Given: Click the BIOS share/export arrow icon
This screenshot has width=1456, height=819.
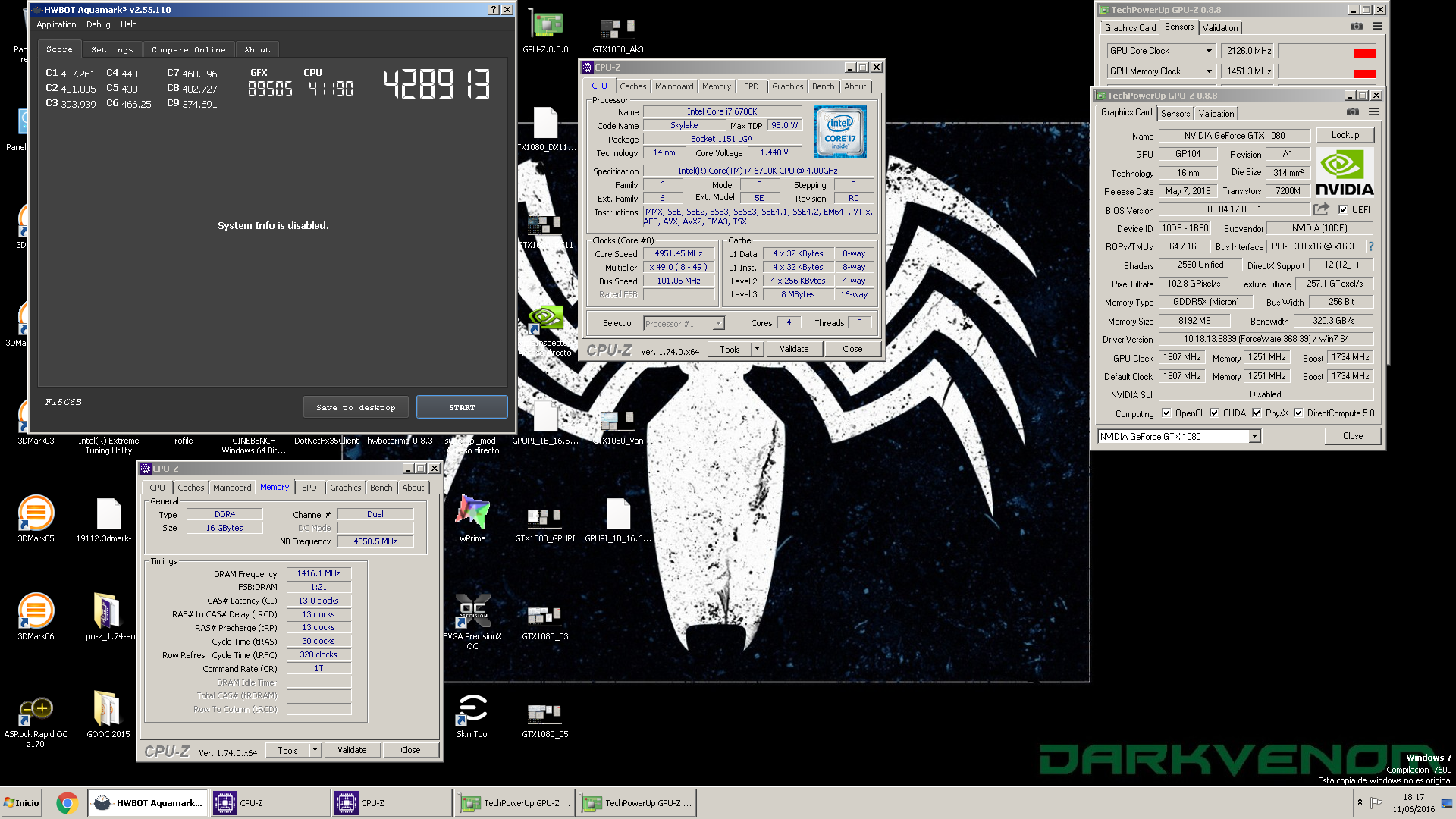Looking at the screenshot, I should point(1321,209).
